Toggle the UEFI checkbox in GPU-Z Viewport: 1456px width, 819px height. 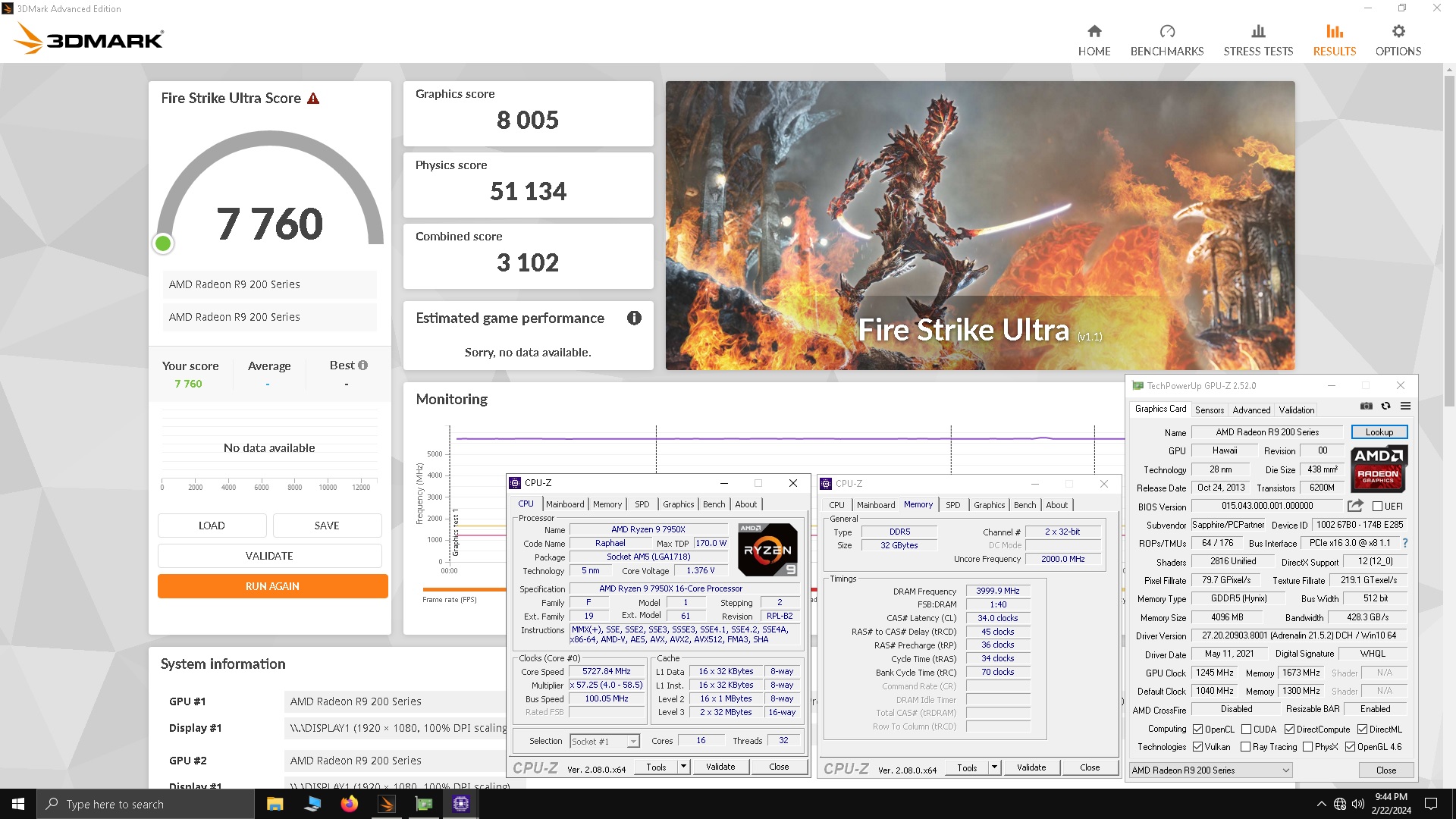pos(1377,507)
